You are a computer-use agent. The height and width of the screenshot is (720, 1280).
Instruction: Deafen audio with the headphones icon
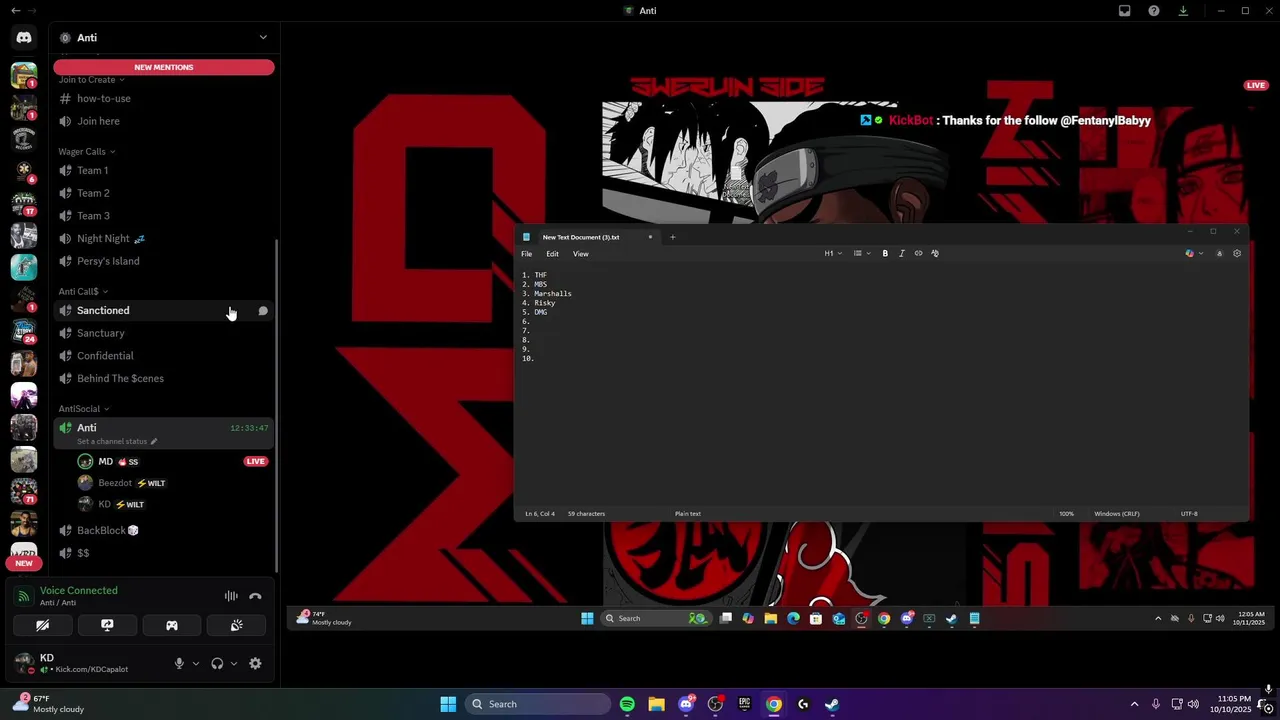(217, 663)
